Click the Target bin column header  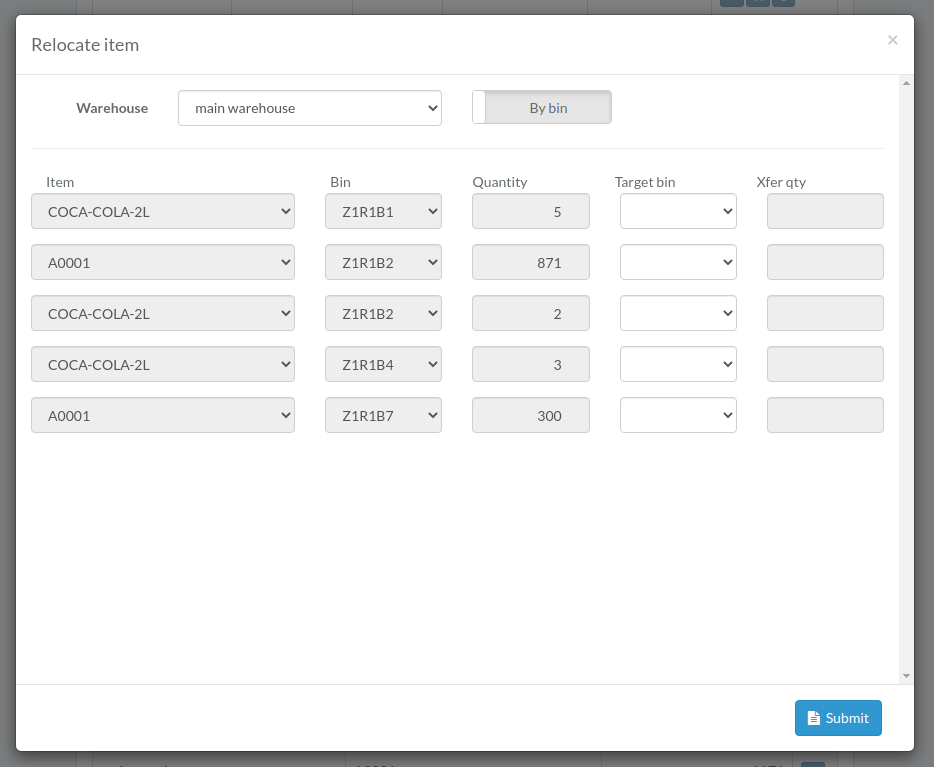(x=645, y=182)
